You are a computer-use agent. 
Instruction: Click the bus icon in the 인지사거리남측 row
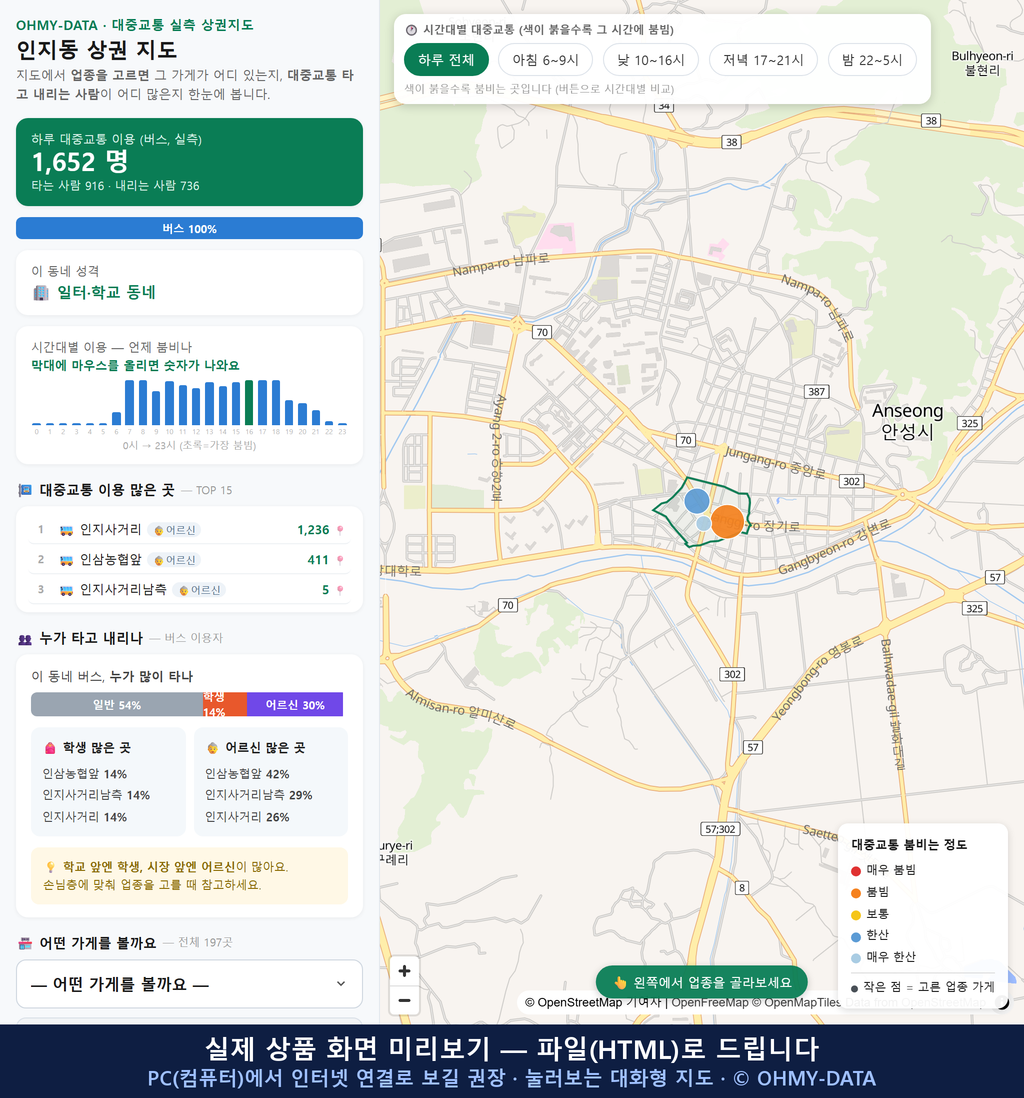66,590
